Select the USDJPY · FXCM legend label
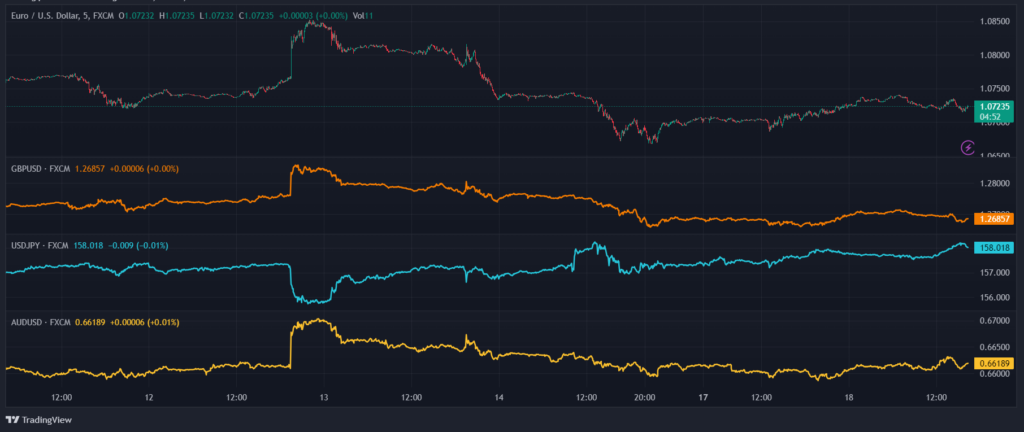Screen dimensions: 1024x432 (39, 245)
